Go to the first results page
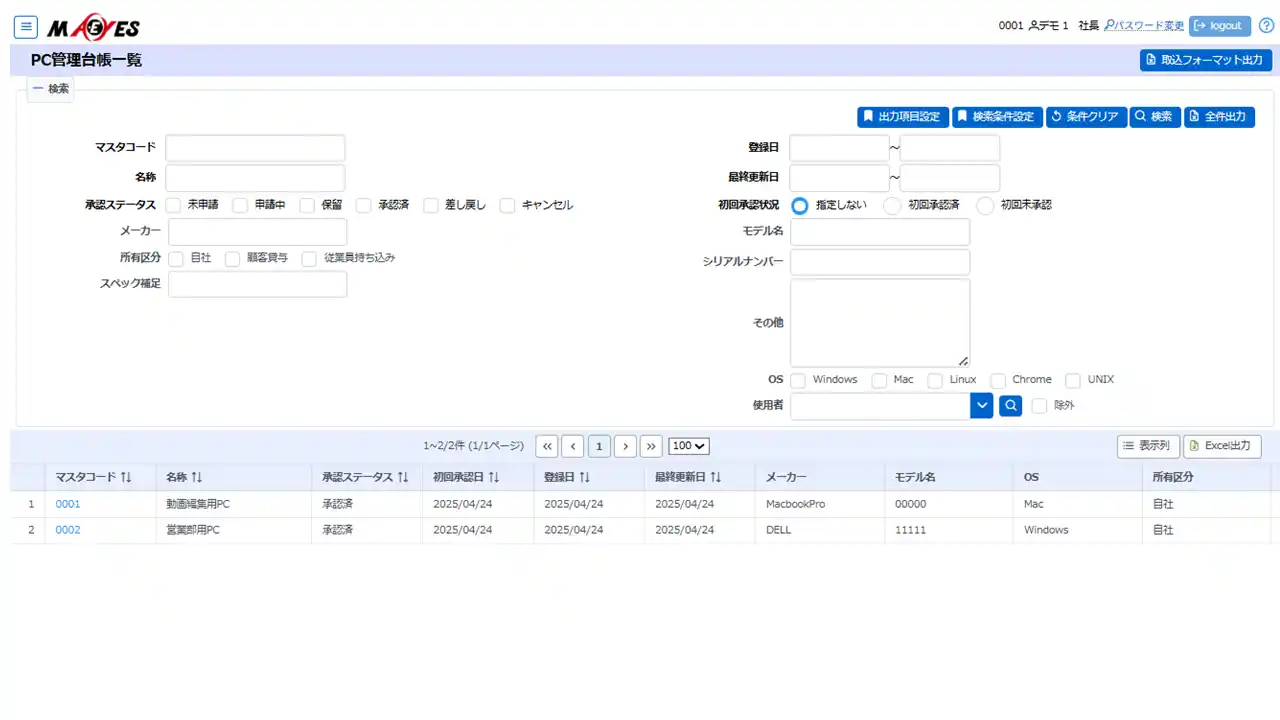 [547, 446]
